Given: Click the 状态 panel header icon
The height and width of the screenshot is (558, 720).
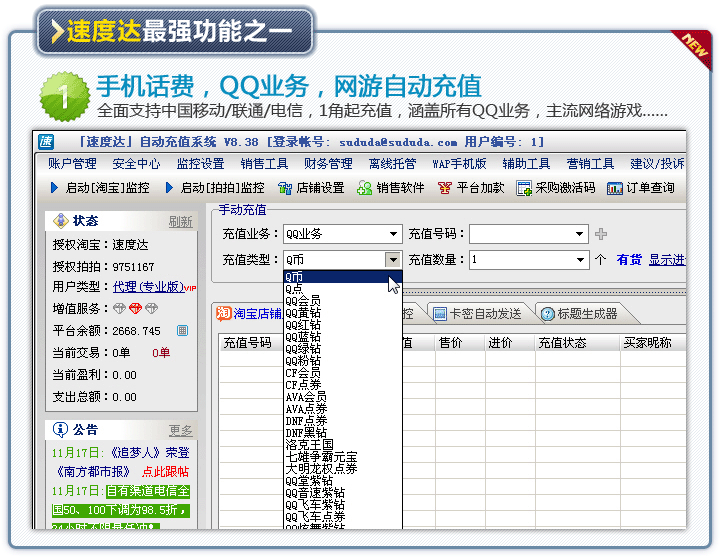Looking at the screenshot, I should pyautogui.click(x=61, y=221).
